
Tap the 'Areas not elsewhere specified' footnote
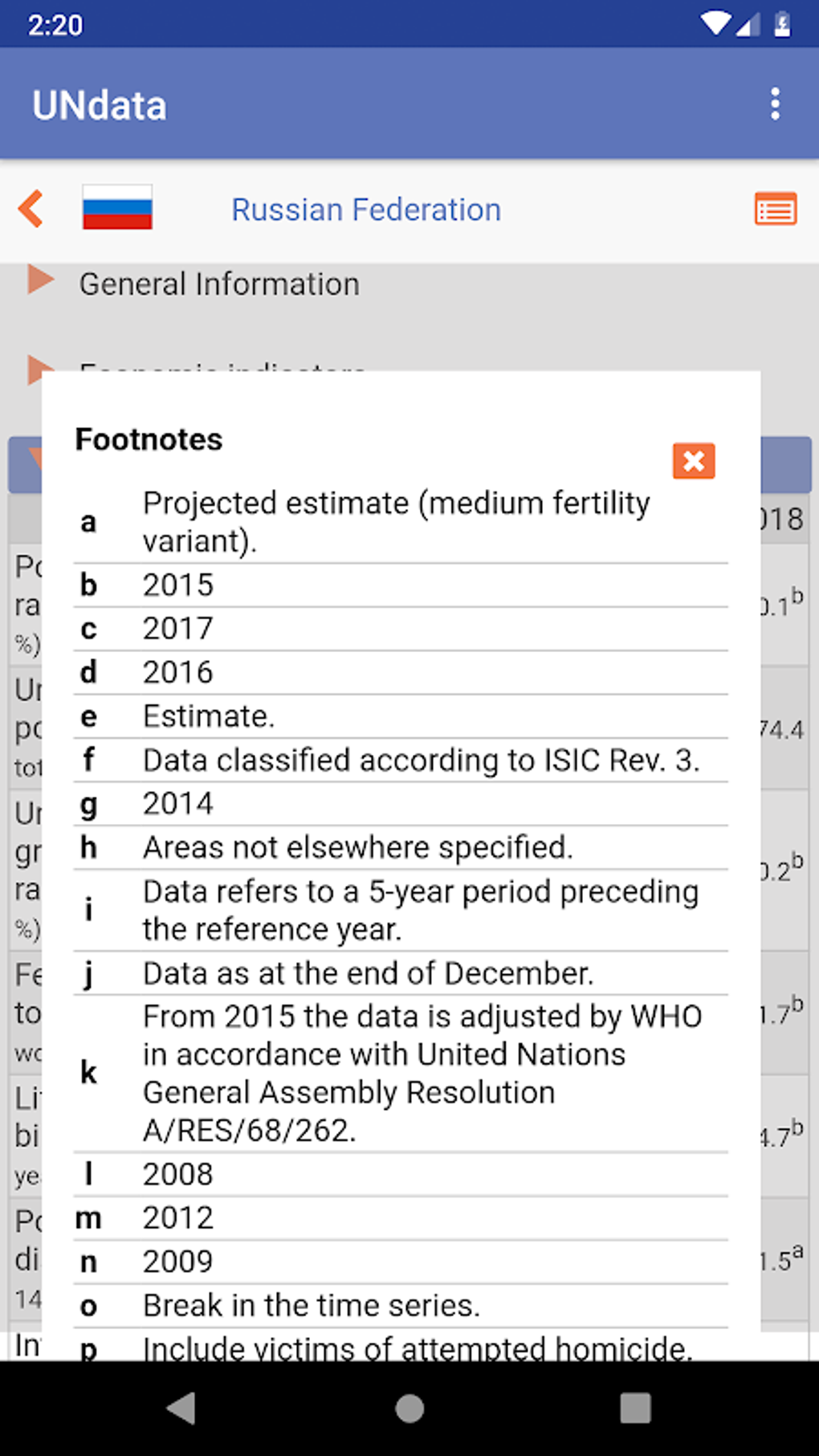(x=357, y=847)
